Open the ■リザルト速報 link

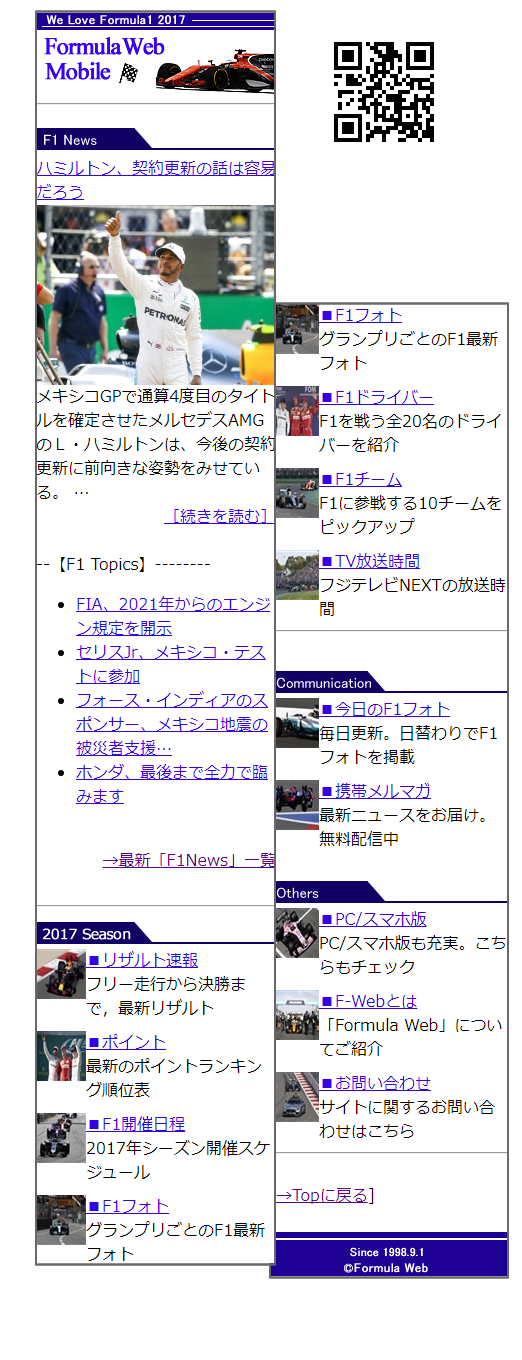(x=142, y=960)
